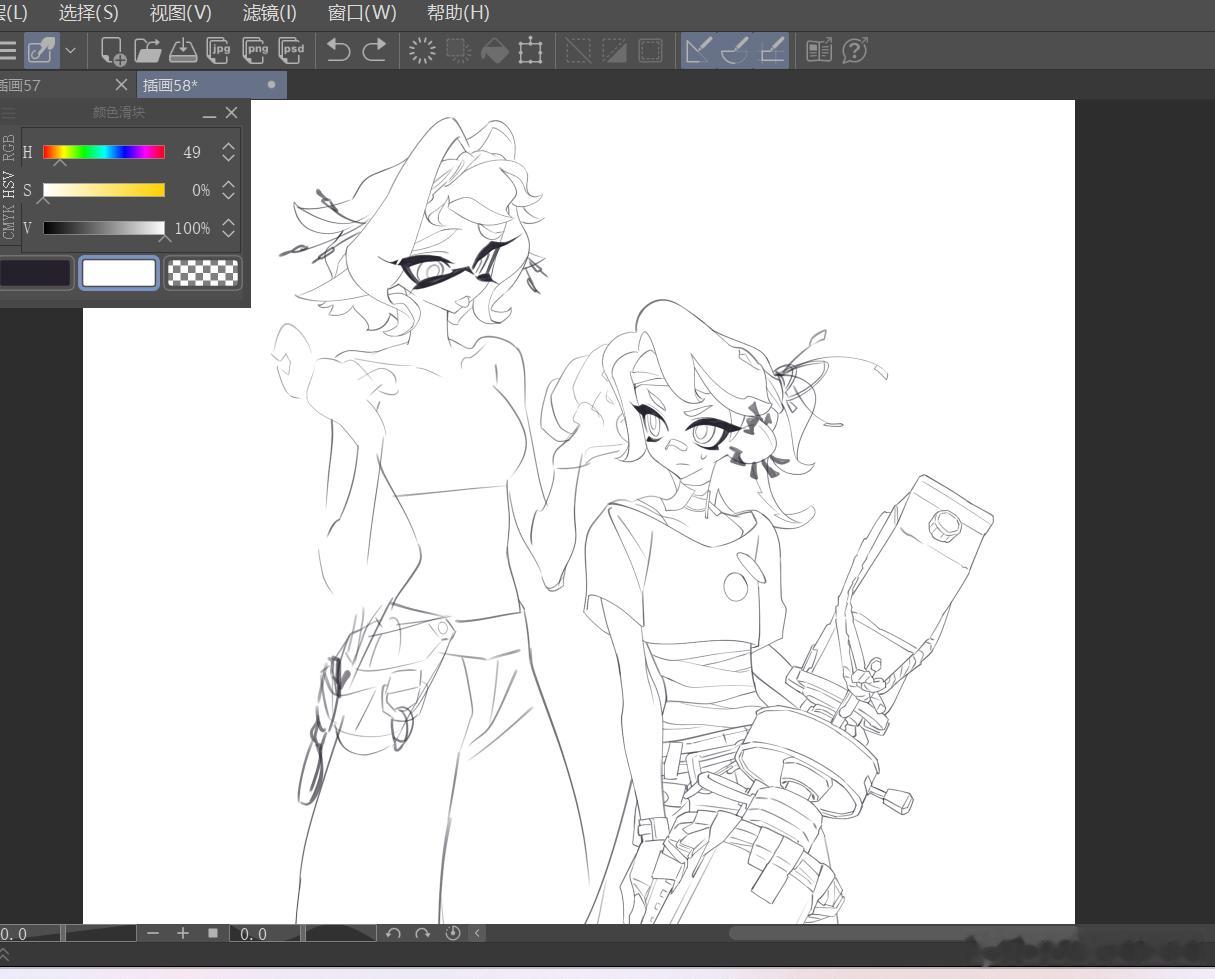The height and width of the screenshot is (979, 1215).
Task: Click the Fill bucket icon in toolbar
Action: pyautogui.click(x=495, y=50)
